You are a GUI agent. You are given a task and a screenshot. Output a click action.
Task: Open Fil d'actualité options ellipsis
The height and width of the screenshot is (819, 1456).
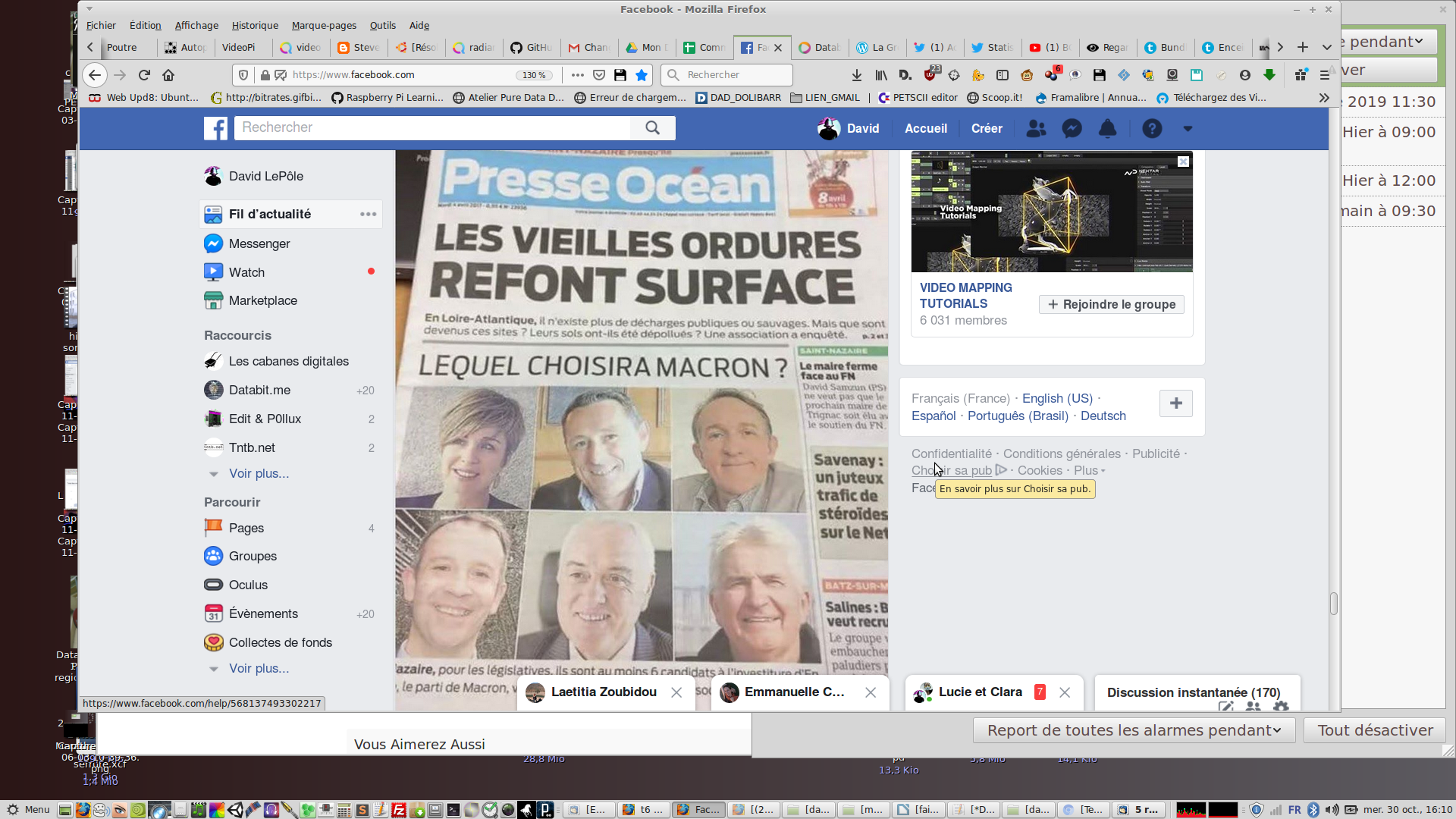[369, 215]
